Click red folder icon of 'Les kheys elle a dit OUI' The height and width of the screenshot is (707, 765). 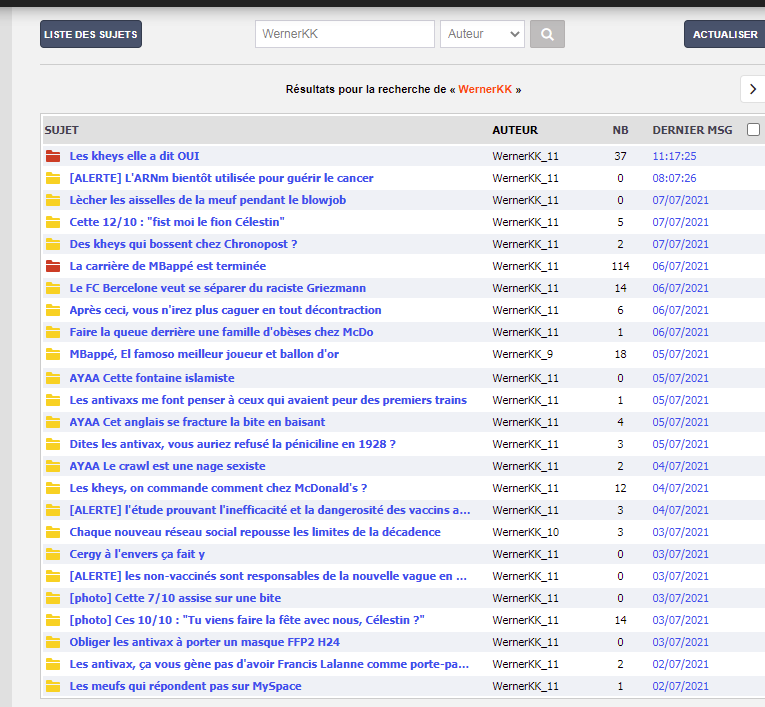(53, 156)
